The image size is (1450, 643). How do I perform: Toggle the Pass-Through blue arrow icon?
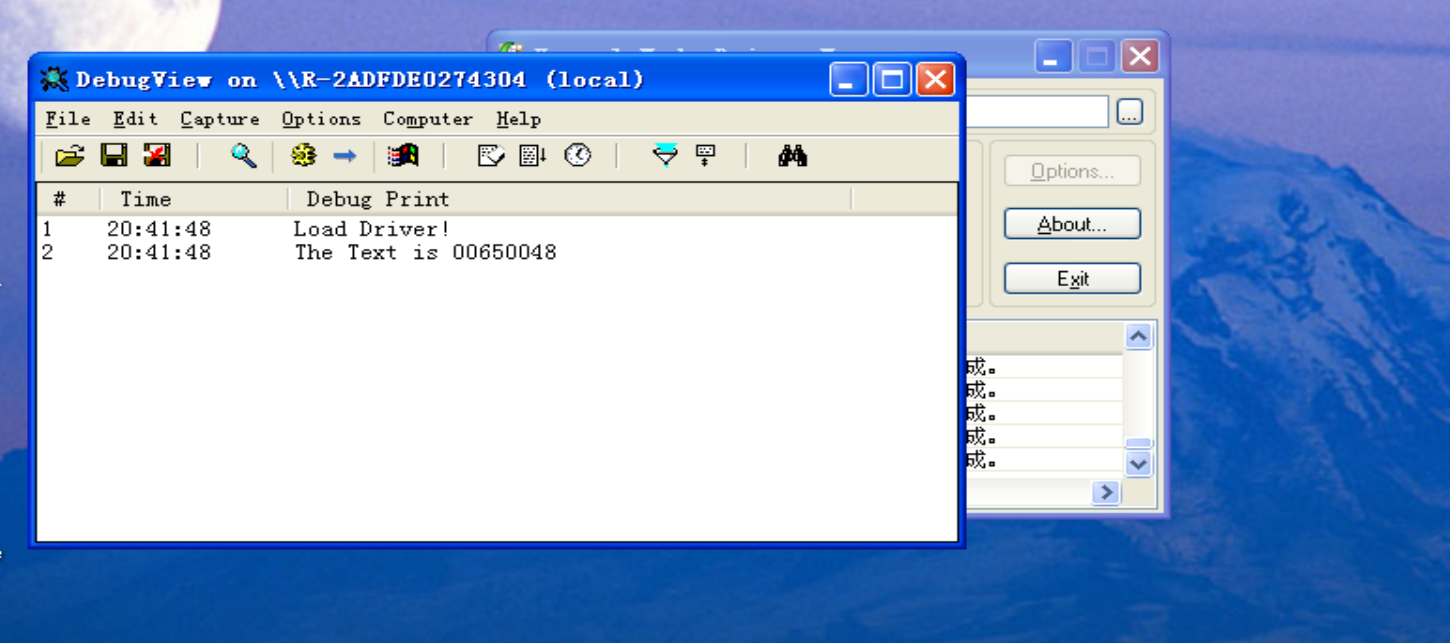pos(345,156)
